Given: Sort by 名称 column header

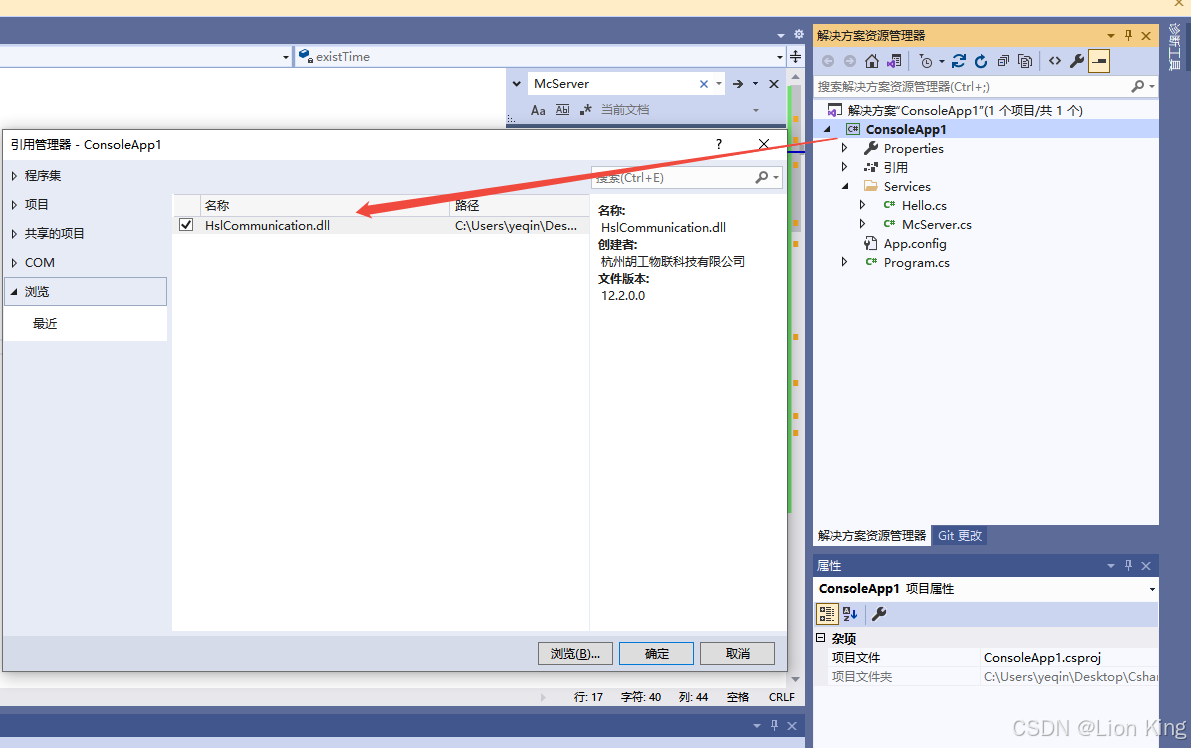Looking at the screenshot, I should tap(325, 205).
